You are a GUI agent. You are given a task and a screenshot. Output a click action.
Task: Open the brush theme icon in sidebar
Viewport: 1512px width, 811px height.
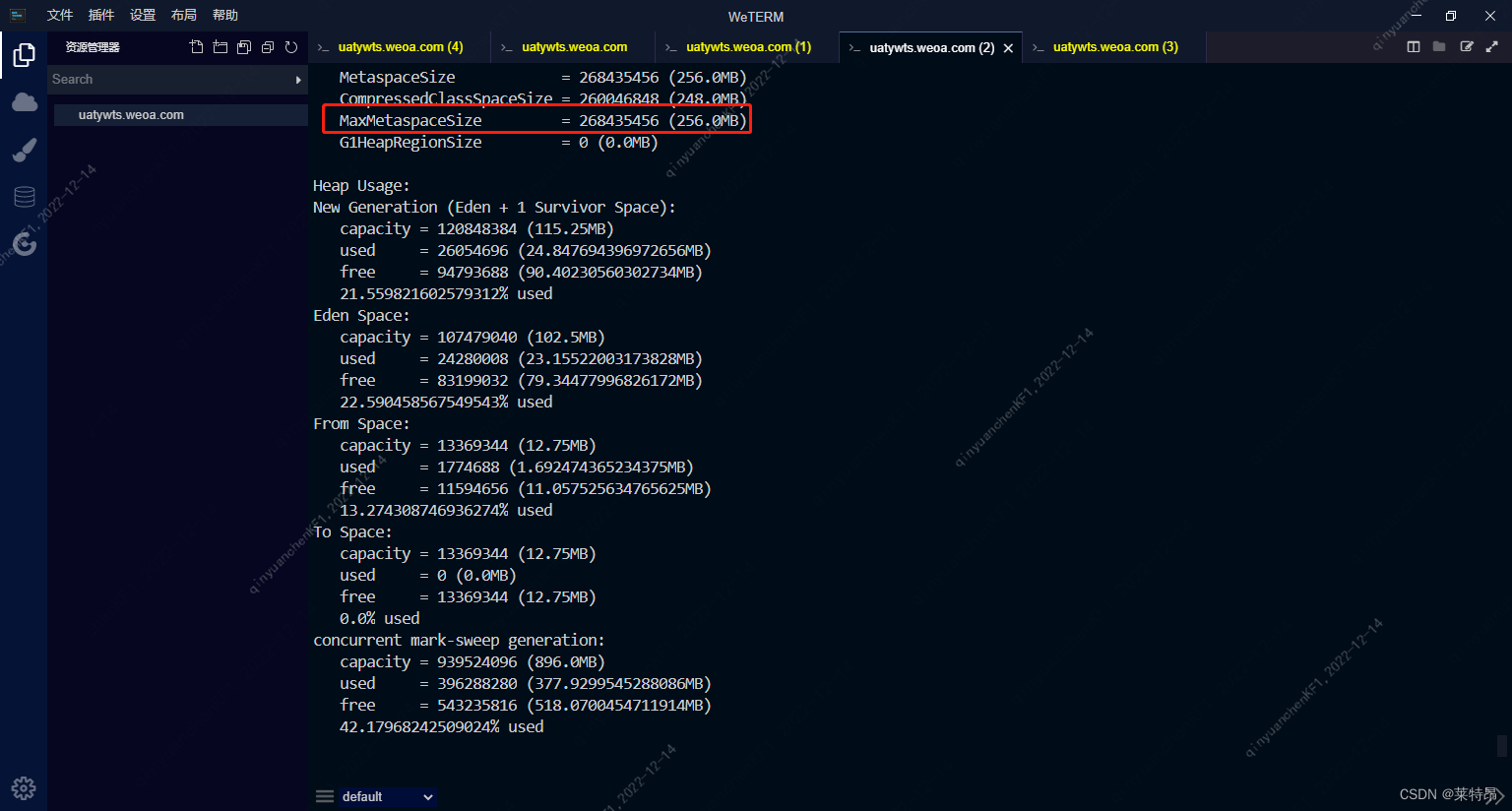pos(24,150)
